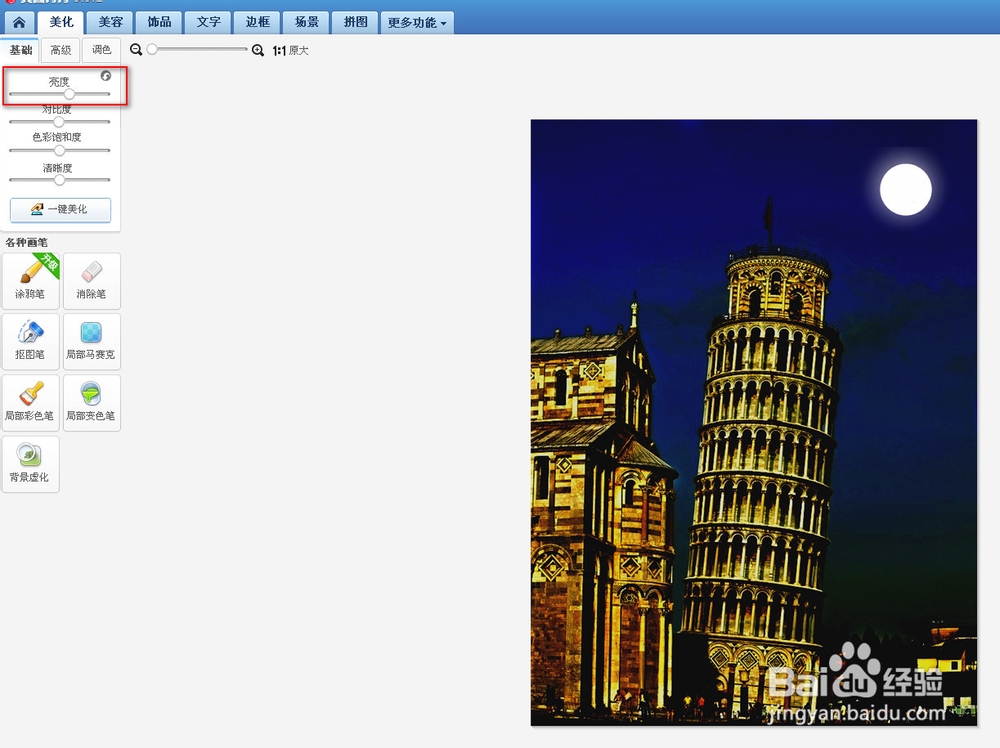Screen dimensions: 1000x748
Task: Select the 局部马赛克 mosaic tool
Action: (92, 341)
